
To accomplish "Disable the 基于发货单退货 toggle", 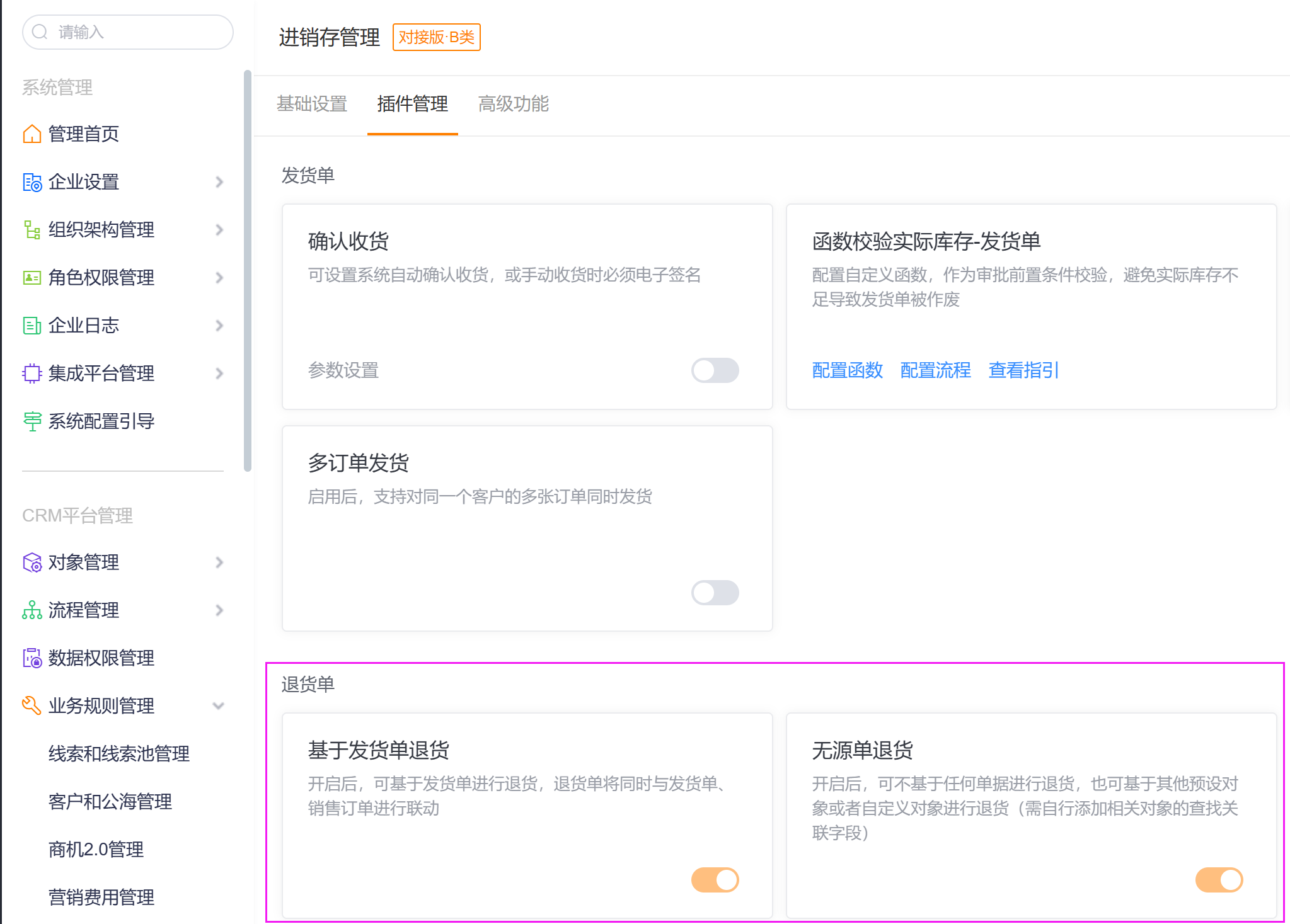I will [715, 880].
